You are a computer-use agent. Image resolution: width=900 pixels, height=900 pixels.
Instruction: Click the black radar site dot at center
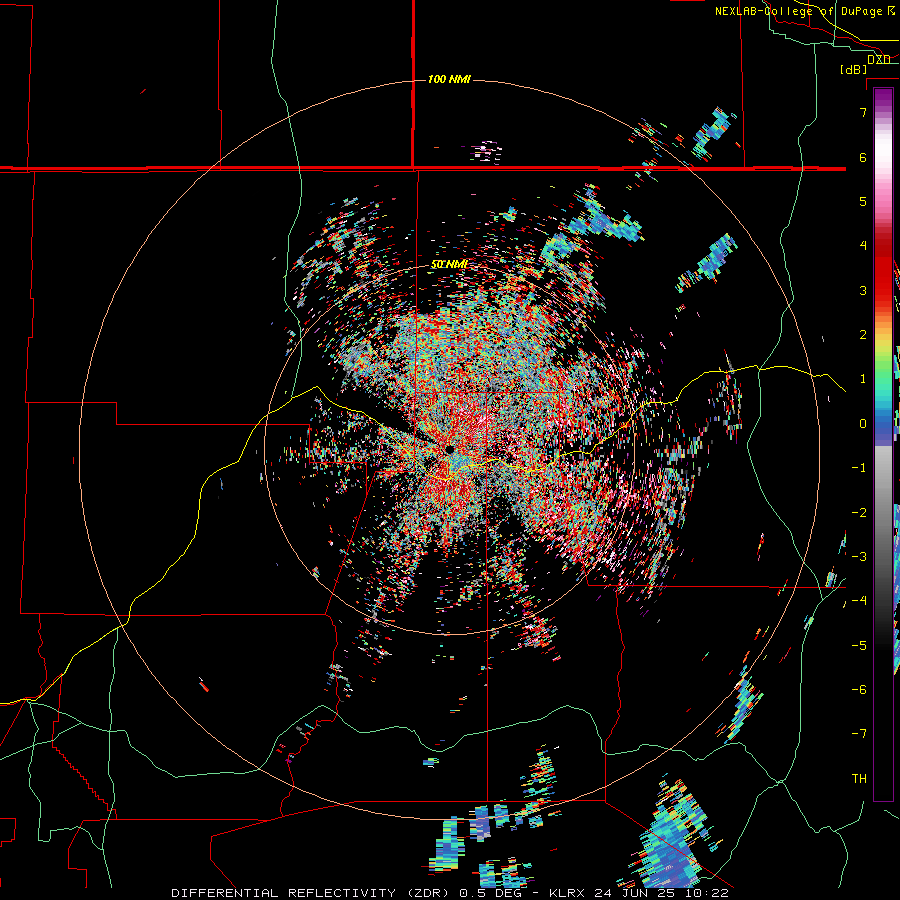pyautogui.click(x=449, y=449)
